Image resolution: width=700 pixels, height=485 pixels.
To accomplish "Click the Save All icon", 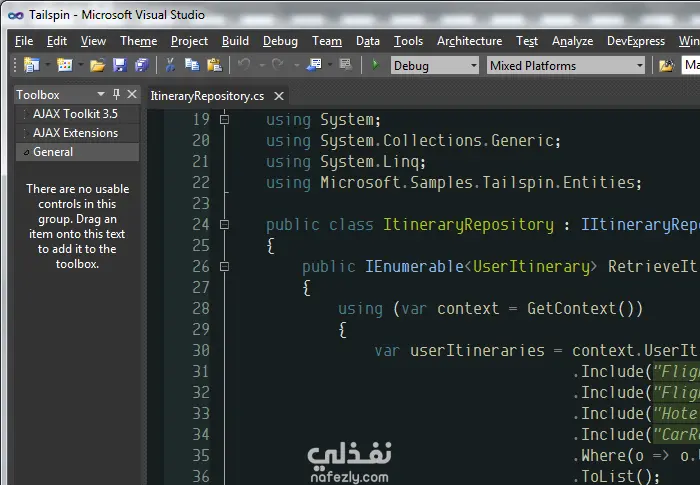I will [142, 65].
